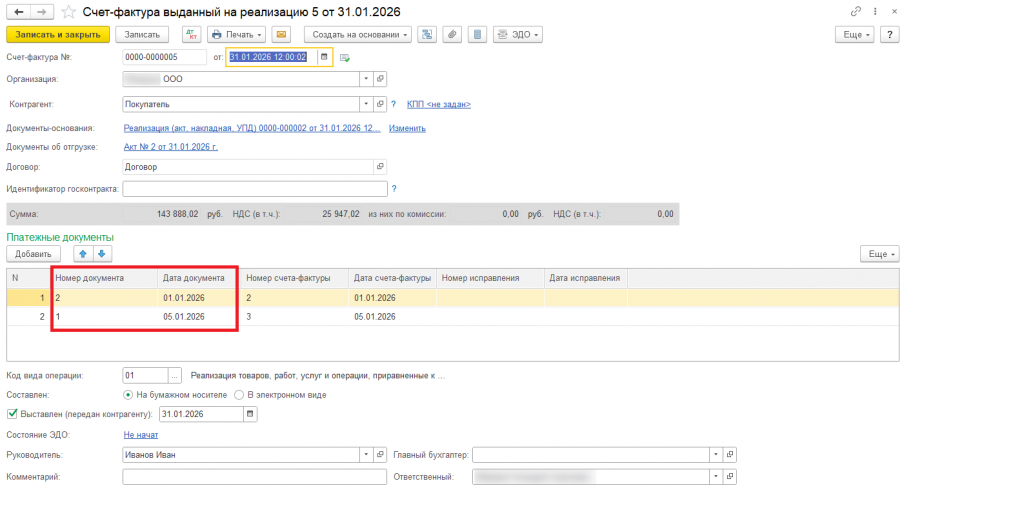
Task: Click Дата исправления column header
Action: pyautogui.click(x=586, y=278)
